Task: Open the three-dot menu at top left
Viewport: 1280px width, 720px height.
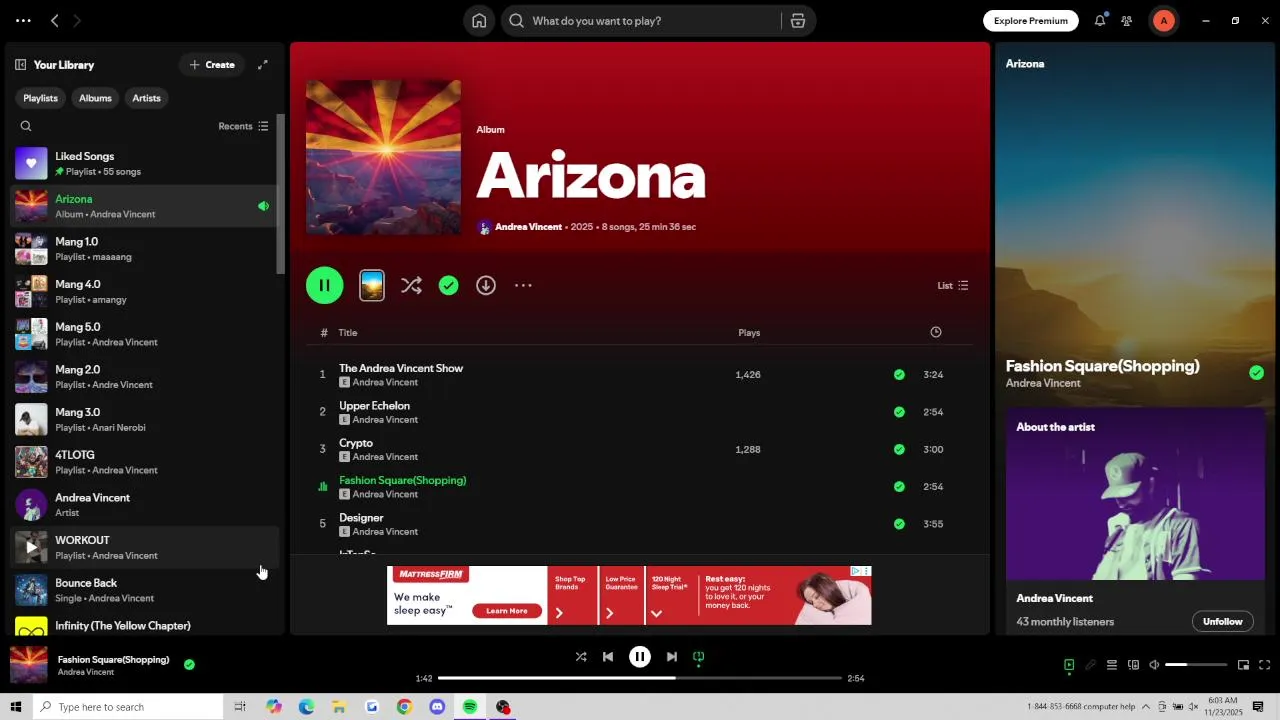Action: pos(23,20)
